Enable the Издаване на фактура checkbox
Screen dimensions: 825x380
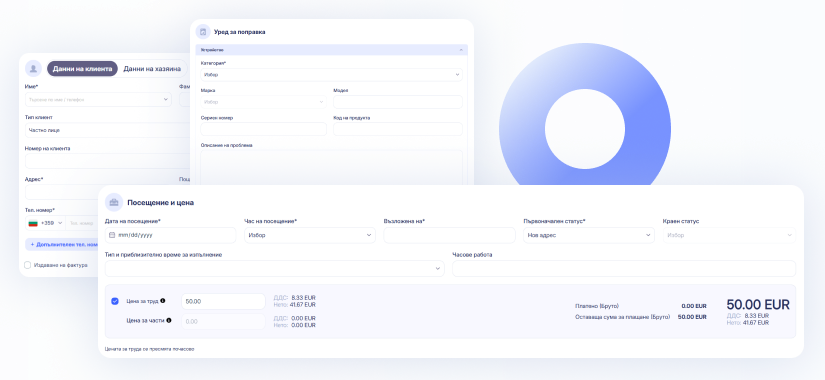click(28, 265)
